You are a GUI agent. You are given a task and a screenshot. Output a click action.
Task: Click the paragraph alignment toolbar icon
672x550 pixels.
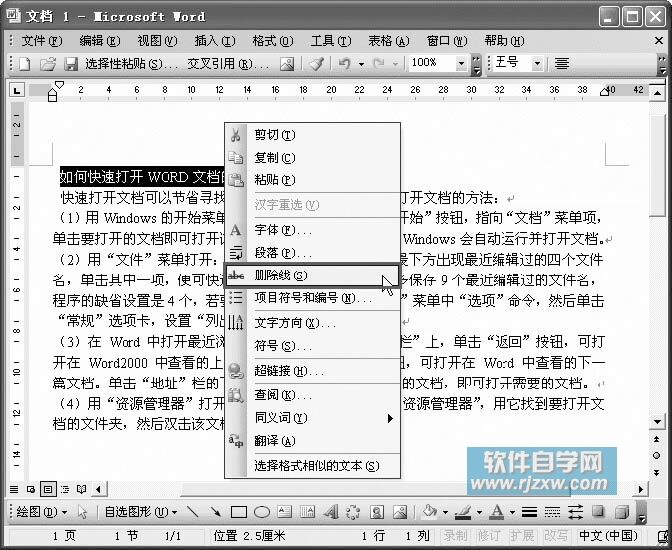coord(562,64)
